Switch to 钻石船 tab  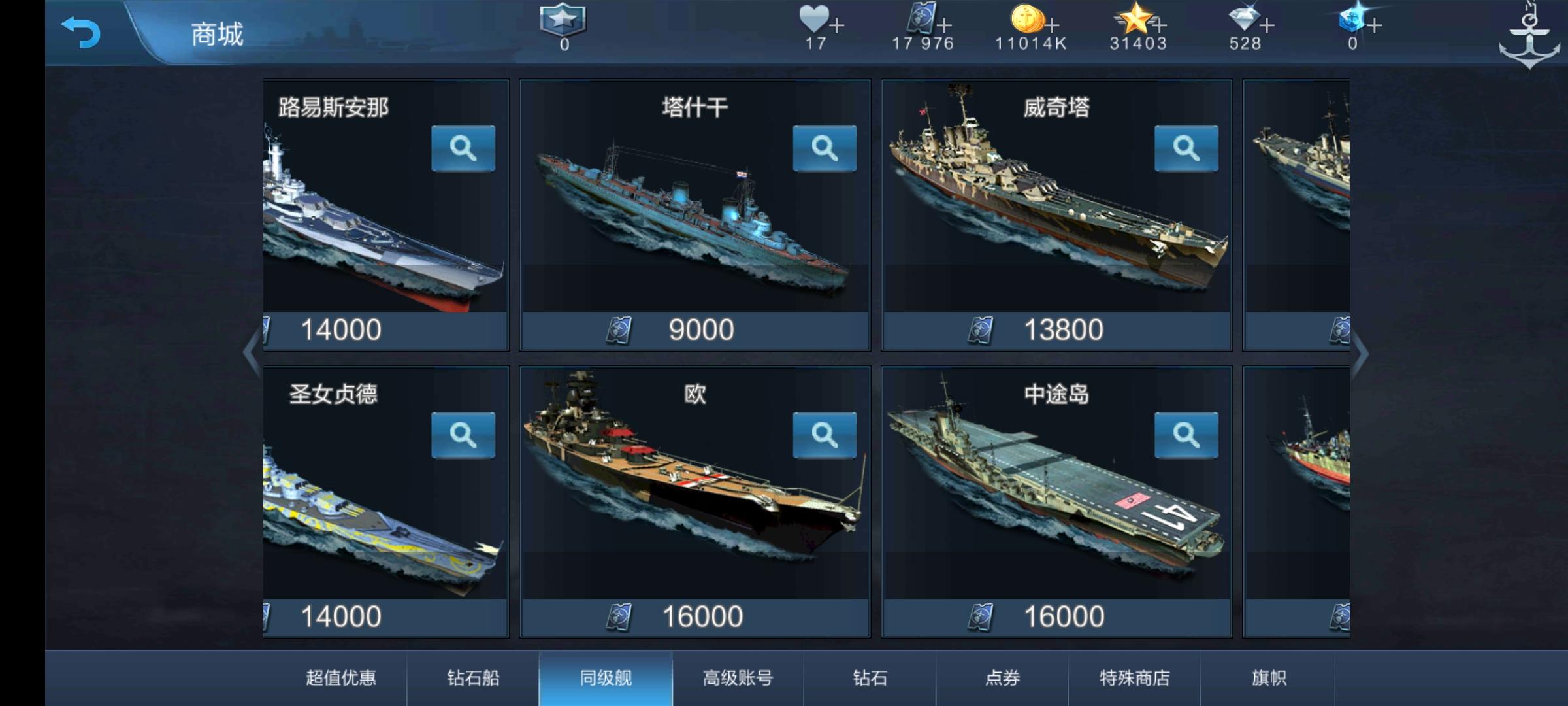coord(473,679)
